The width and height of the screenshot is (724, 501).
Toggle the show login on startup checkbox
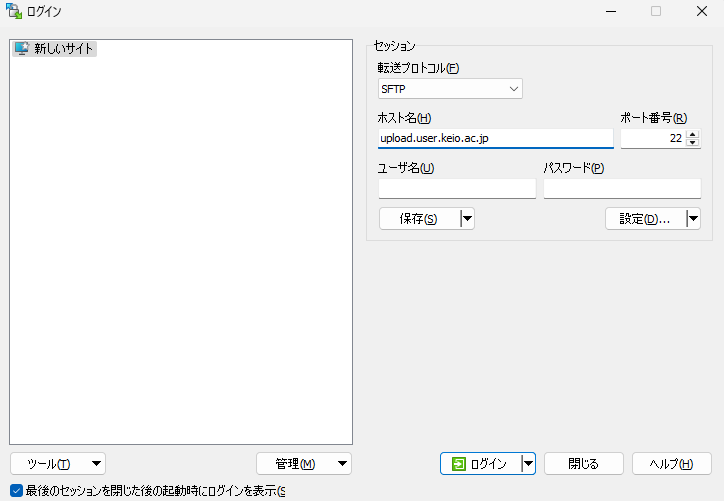16,491
